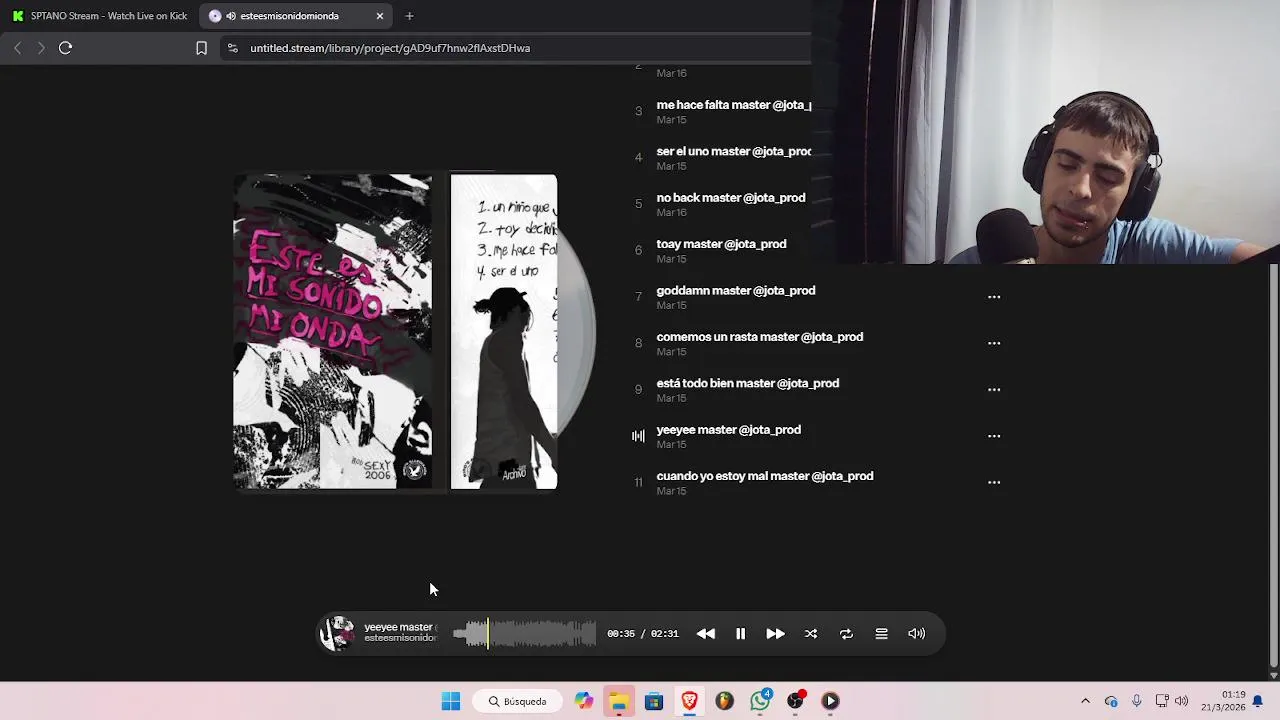Click the page vertical scrollbar
Image resolution: width=1280 pixels, height=720 pixels.
(x=1273, y=465)
